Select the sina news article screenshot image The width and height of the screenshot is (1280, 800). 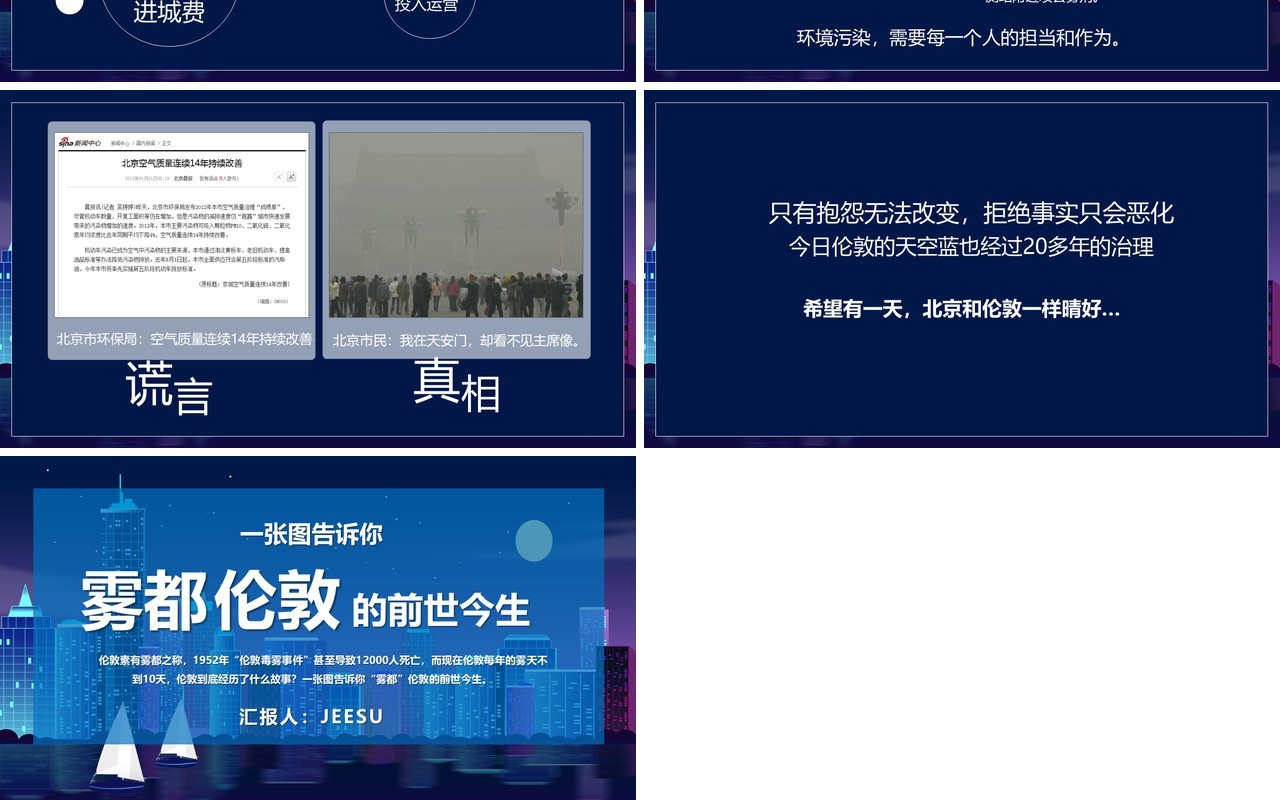[182, 225]
